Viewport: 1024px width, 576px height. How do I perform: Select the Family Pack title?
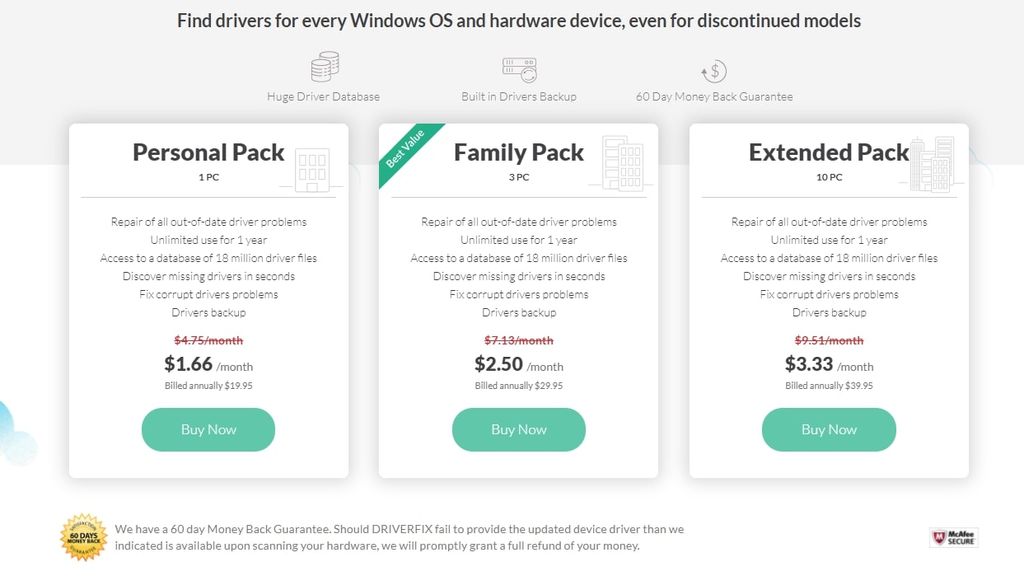[x=518, y=152]
